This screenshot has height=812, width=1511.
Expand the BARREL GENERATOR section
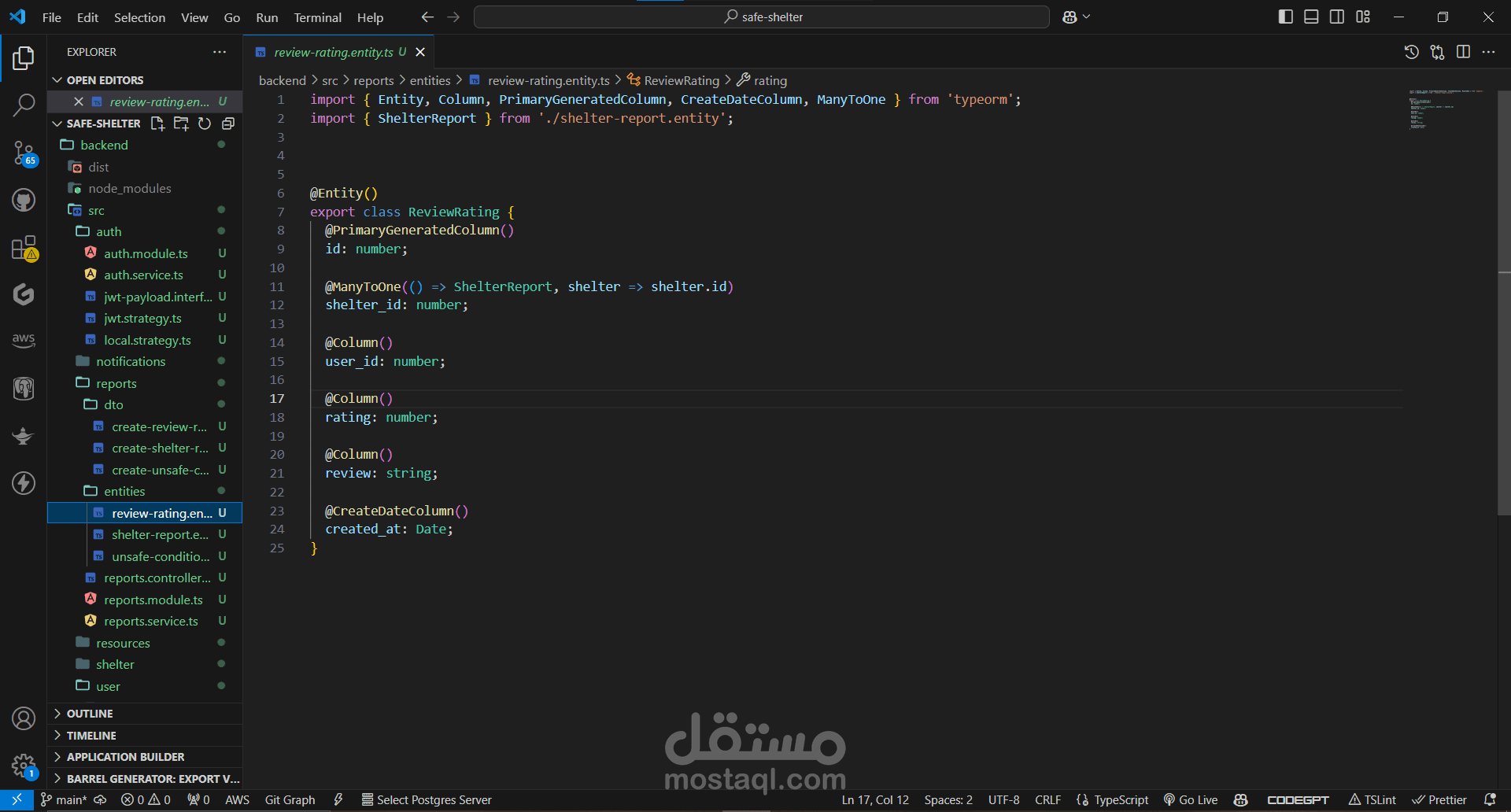click(x=146, y=779)
